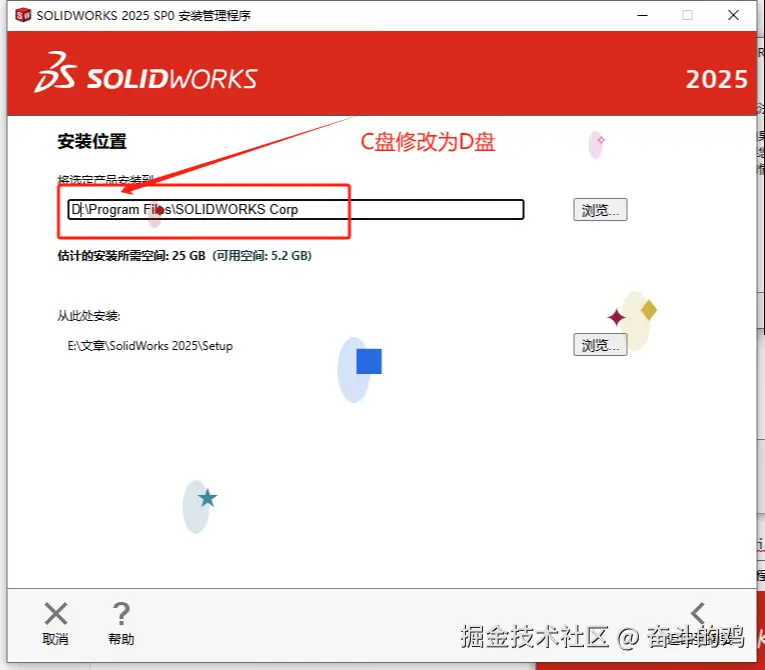Click the 2025 year text in banner
This screenshot has height=670, width=765.
point(716,80)
